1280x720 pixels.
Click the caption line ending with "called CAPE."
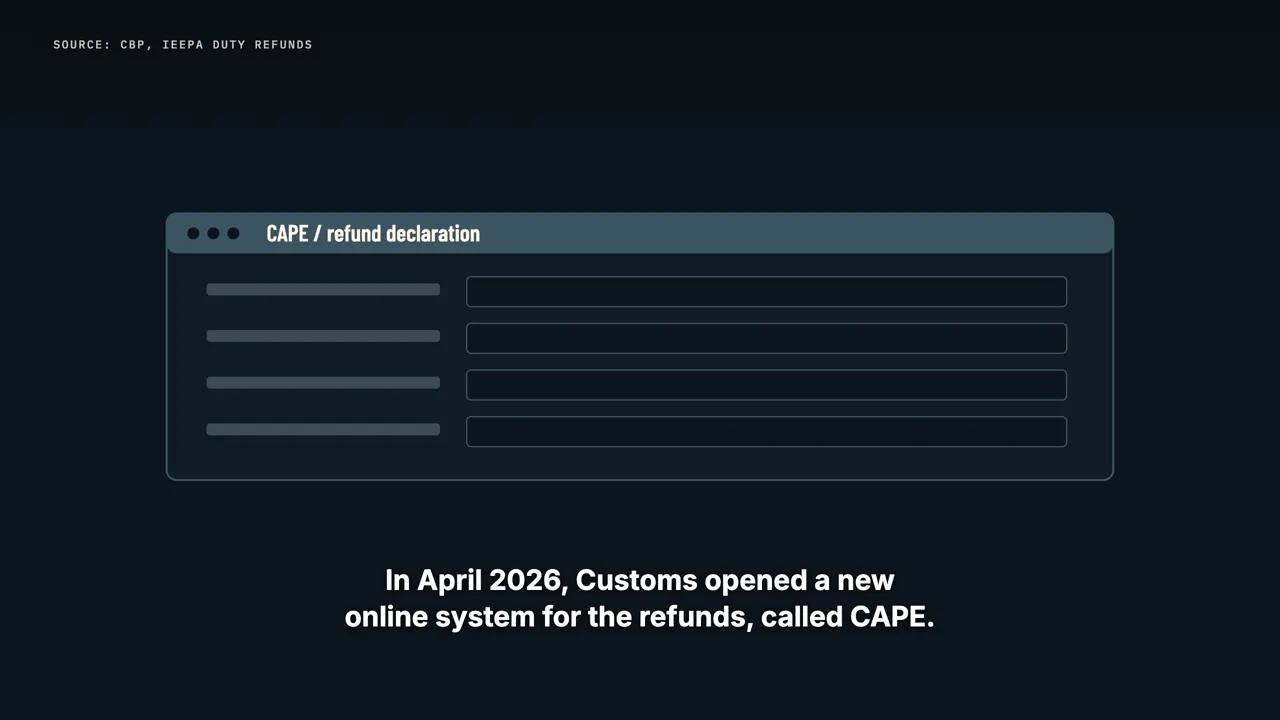[640, 616]
